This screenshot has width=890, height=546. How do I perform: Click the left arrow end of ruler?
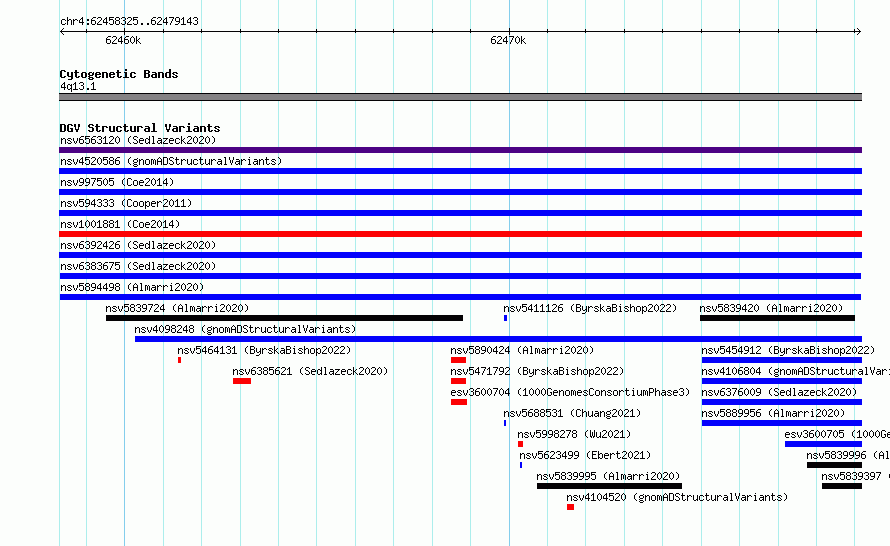coord(62,32)
